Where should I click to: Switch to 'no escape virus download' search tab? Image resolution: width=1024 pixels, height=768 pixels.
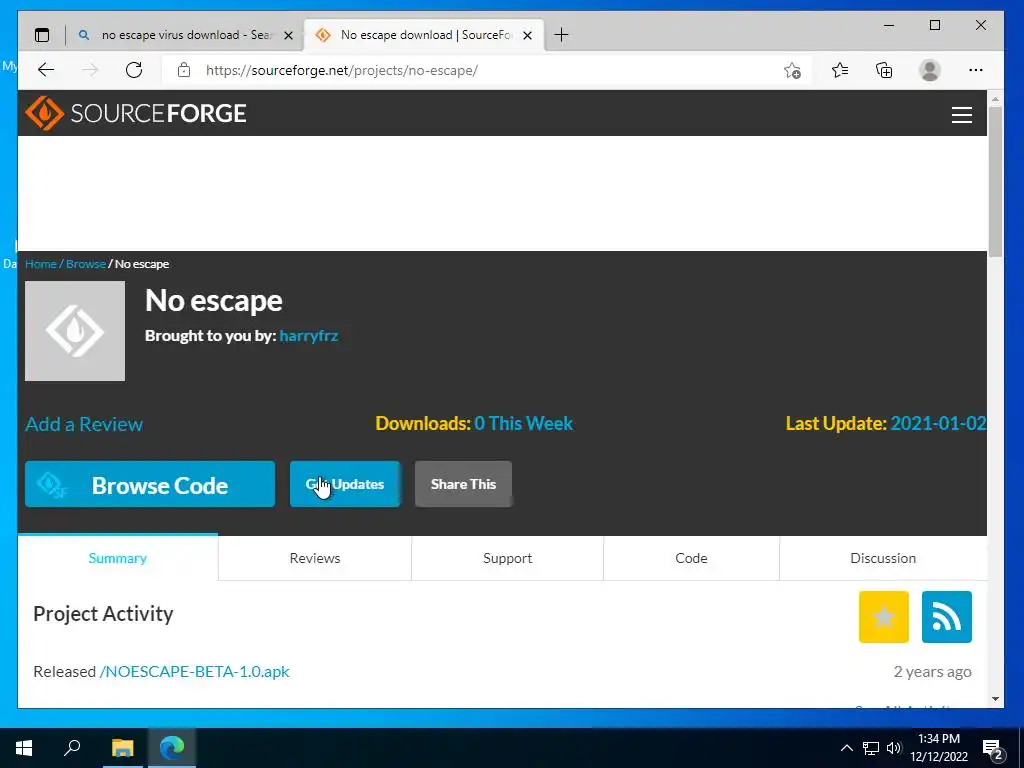(x=185, y=35)
